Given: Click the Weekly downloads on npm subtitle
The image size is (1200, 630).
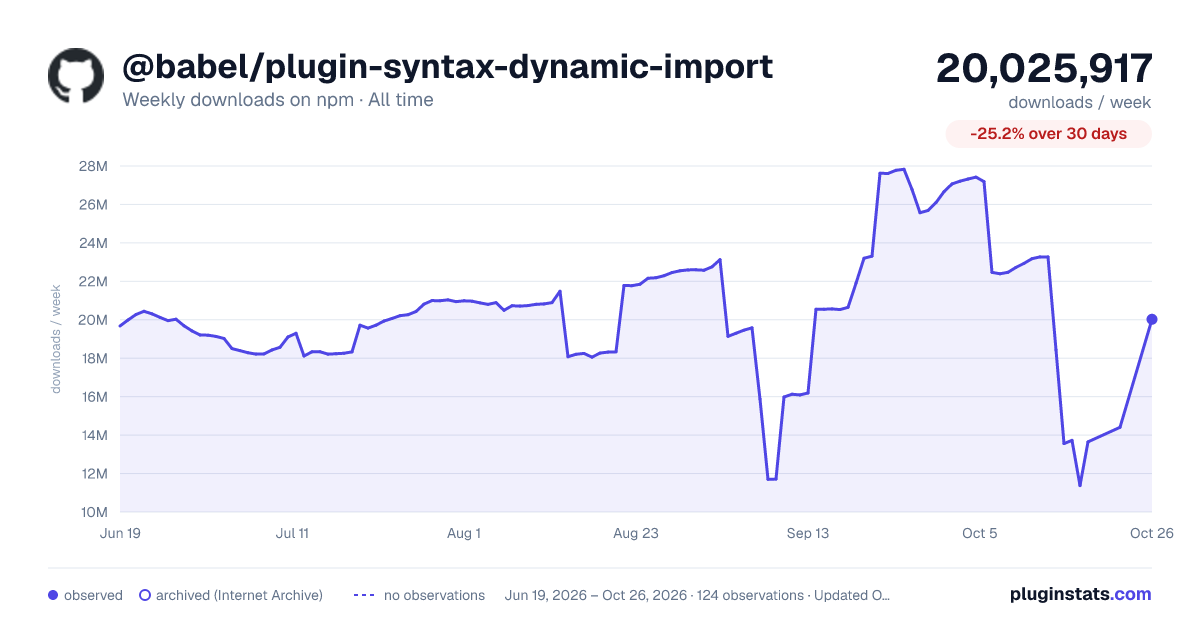Looking at the screenshot, I should click(278, 100).
